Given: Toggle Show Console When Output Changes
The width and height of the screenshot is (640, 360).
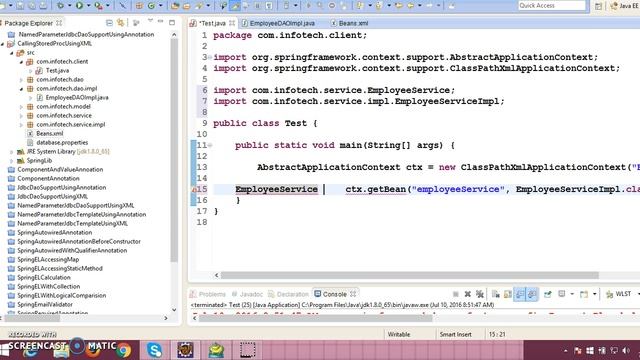Looking at the screenshot, I should point(531,294).
